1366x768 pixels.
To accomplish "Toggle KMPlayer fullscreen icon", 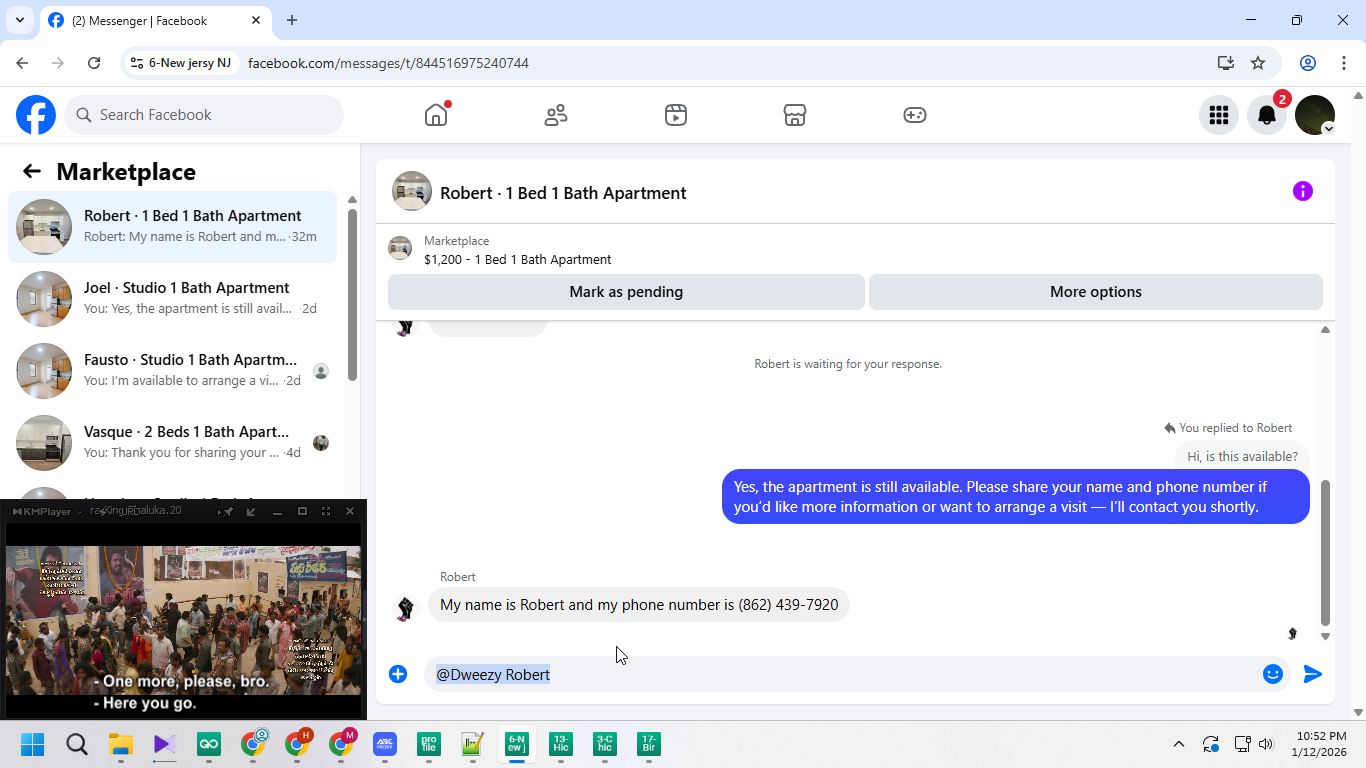I will pyautogui.click(x=326, y=511).
